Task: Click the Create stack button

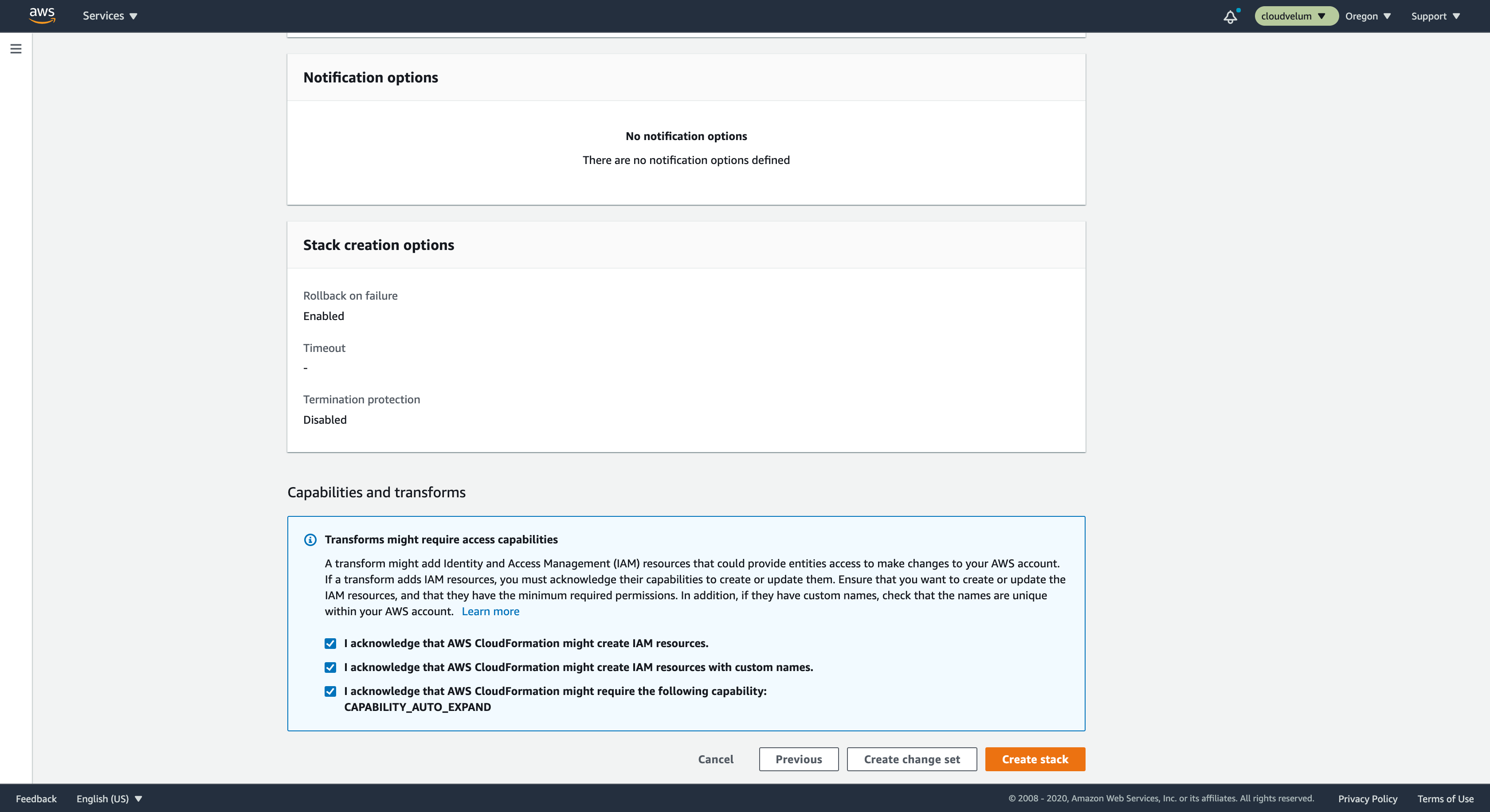Action: coord(1035,759)
